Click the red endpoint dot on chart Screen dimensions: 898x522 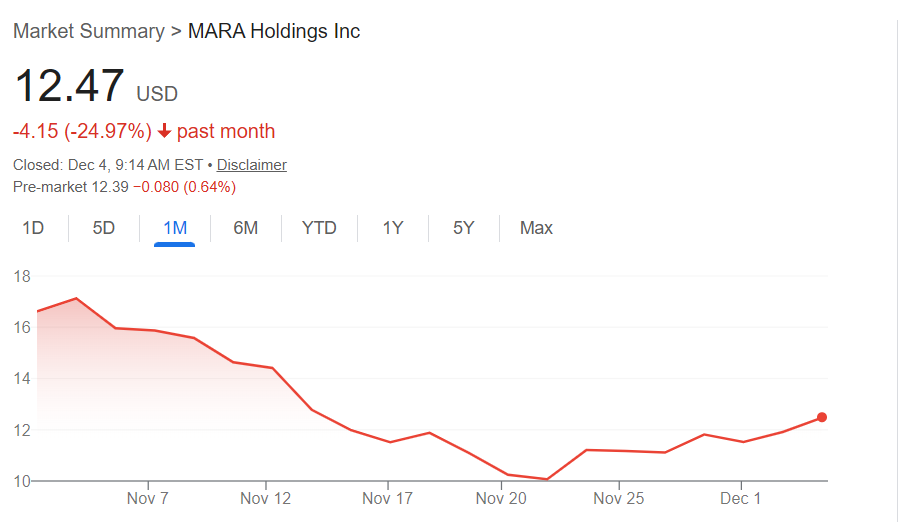(822, 417)
